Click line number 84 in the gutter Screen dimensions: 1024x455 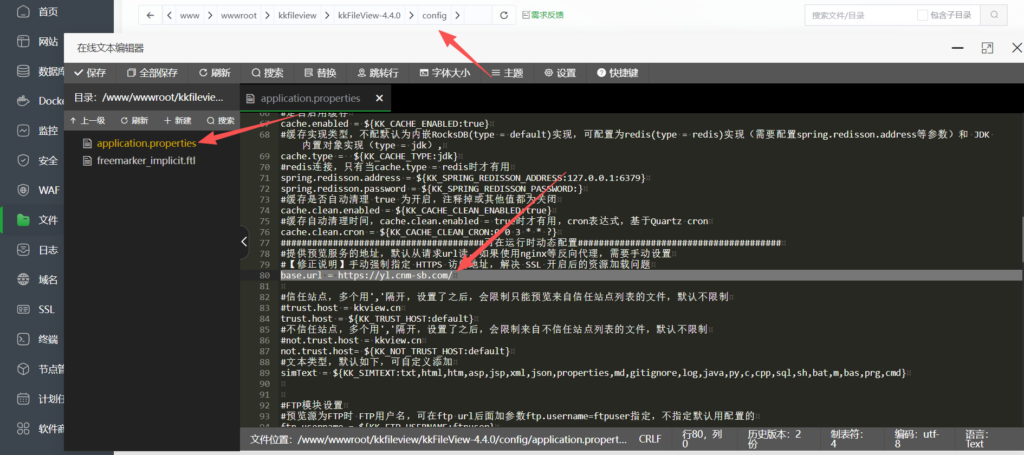click(264, 318)
